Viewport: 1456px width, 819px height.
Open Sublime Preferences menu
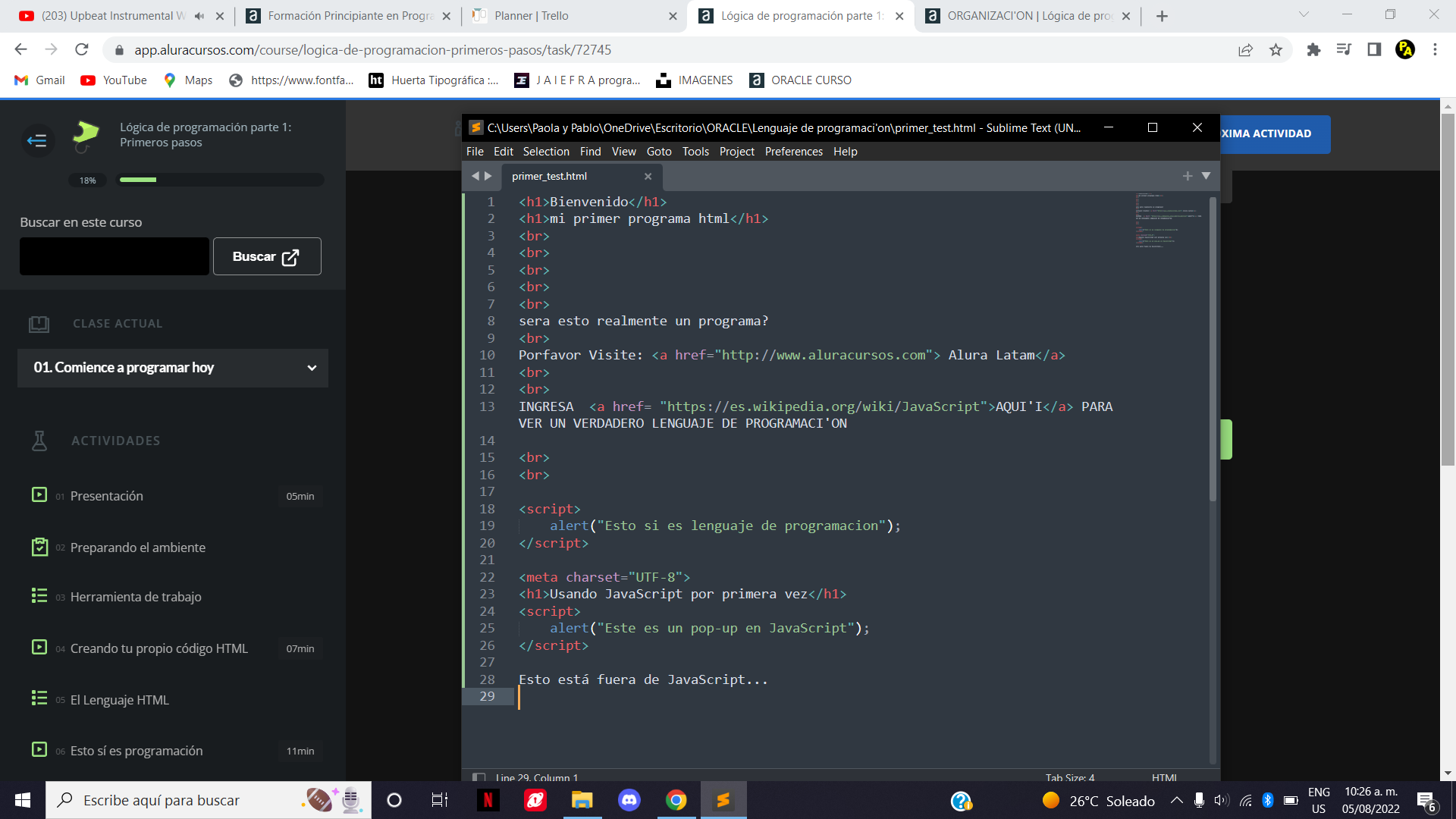(x=793, y=152)
